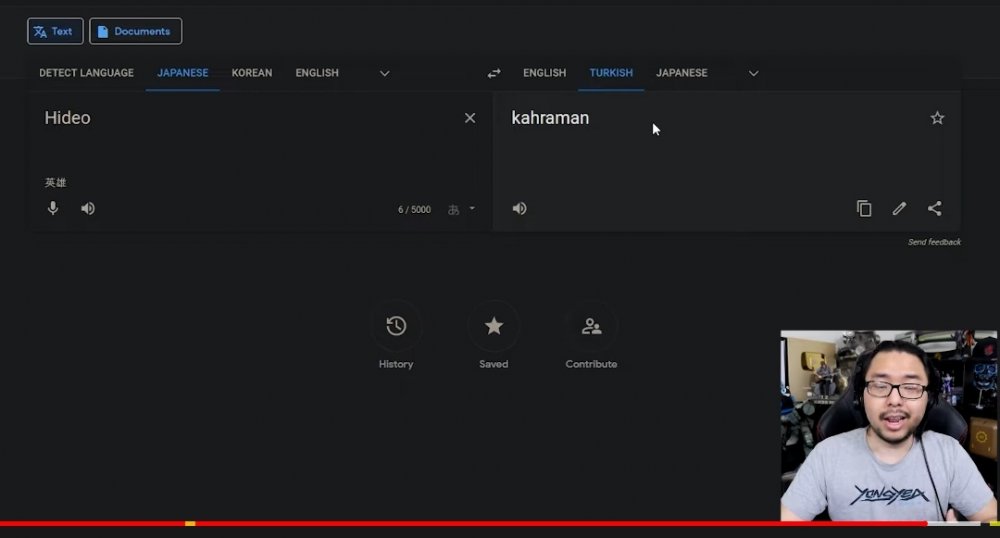Open the History panel
1000x538 pixels.
(x=396, y=336)
